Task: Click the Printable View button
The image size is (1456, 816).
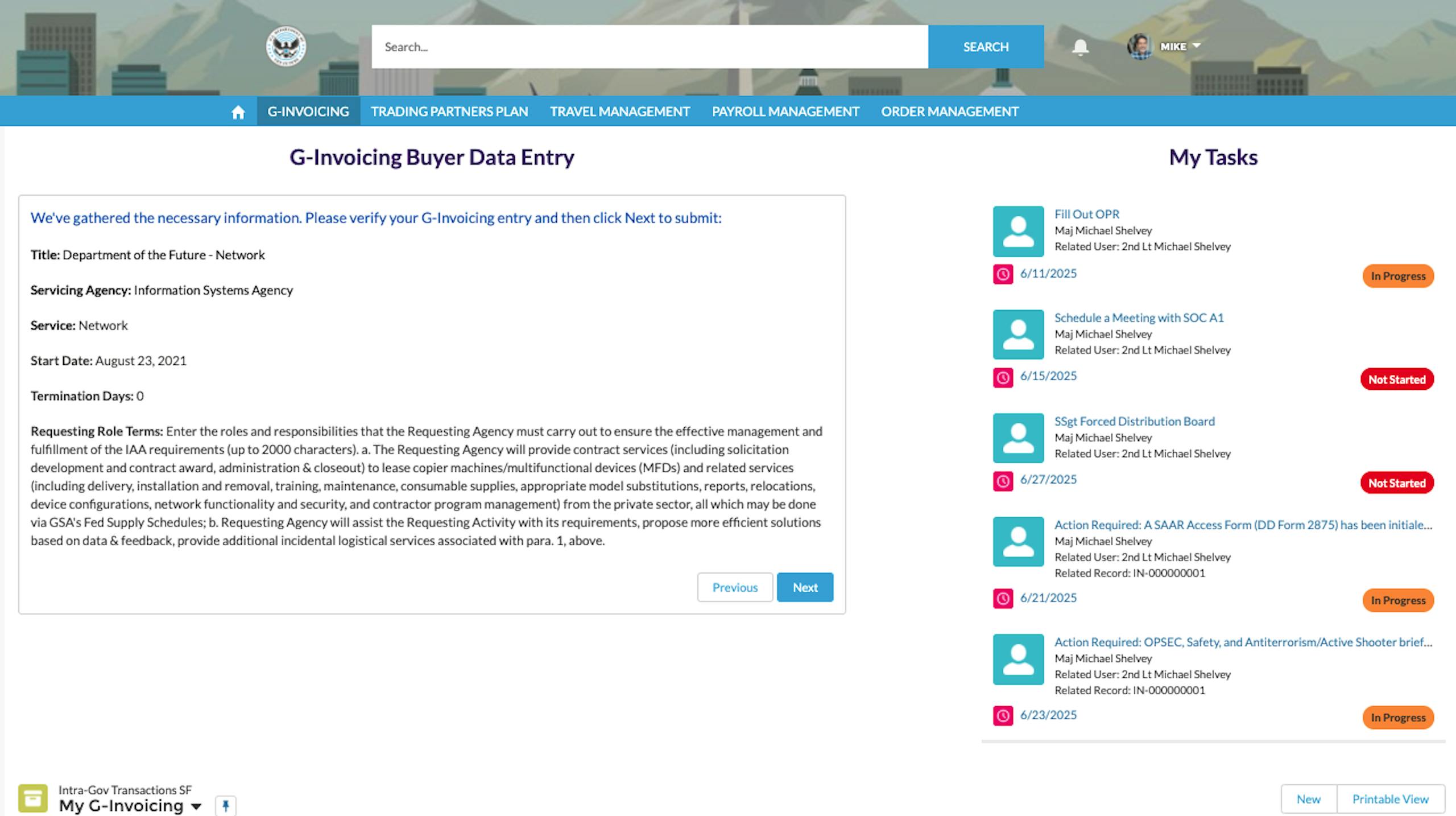Action: (1390, 799)
